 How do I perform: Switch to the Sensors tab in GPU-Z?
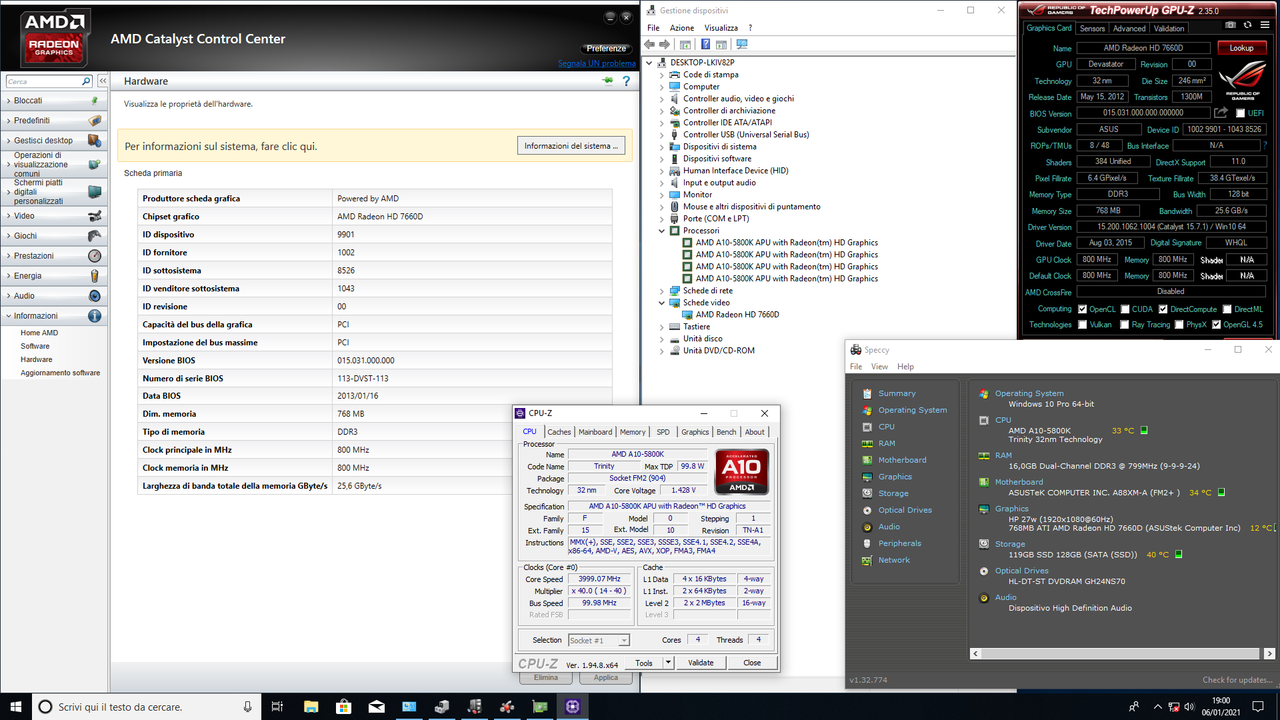coord(1092,29)
